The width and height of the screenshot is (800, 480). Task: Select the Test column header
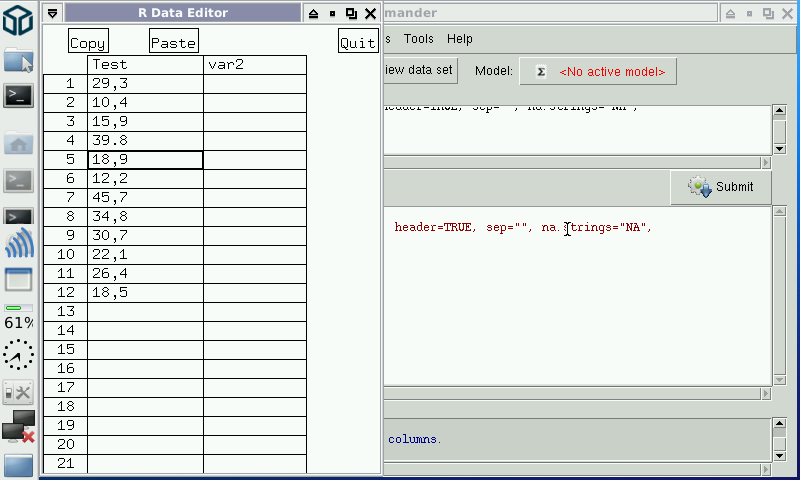145,65
